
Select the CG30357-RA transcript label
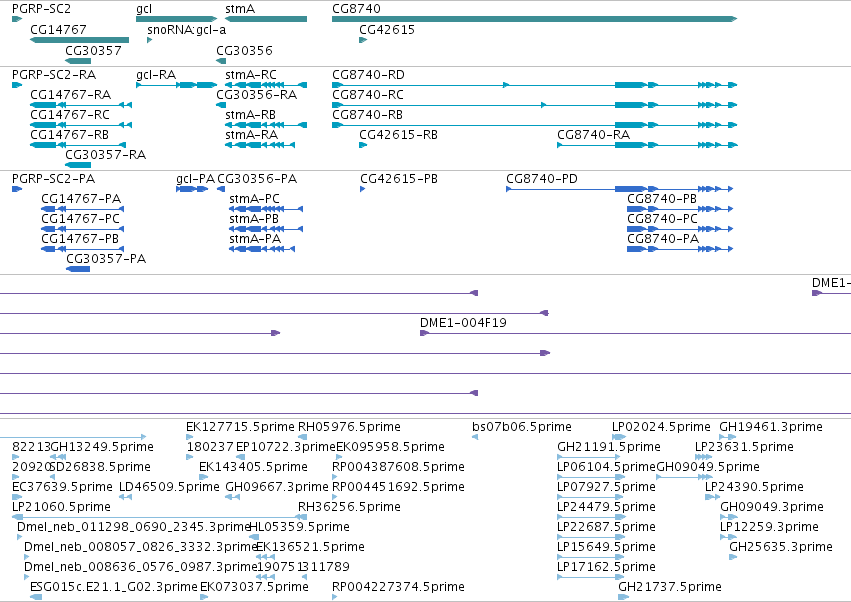tap(106, 155)
